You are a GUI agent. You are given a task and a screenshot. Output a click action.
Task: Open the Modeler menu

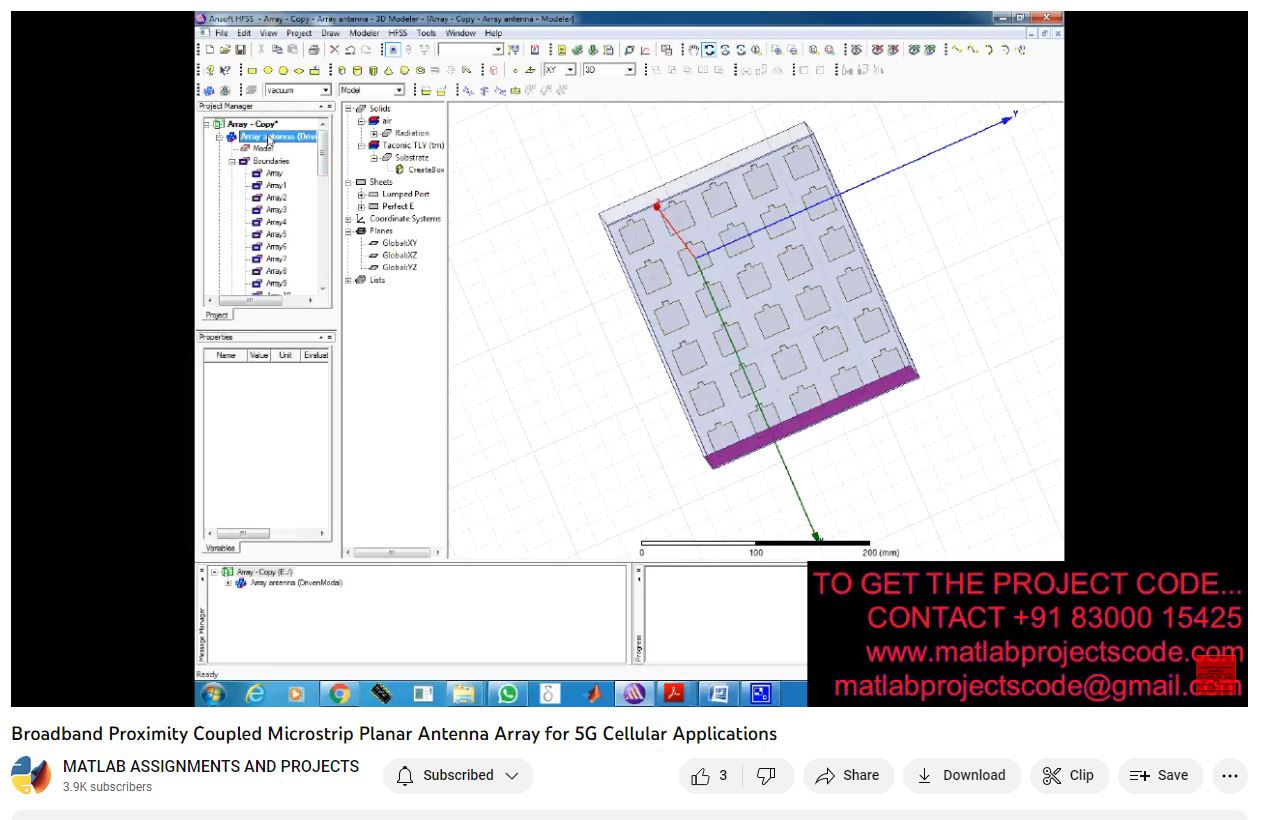pos(363,33)
